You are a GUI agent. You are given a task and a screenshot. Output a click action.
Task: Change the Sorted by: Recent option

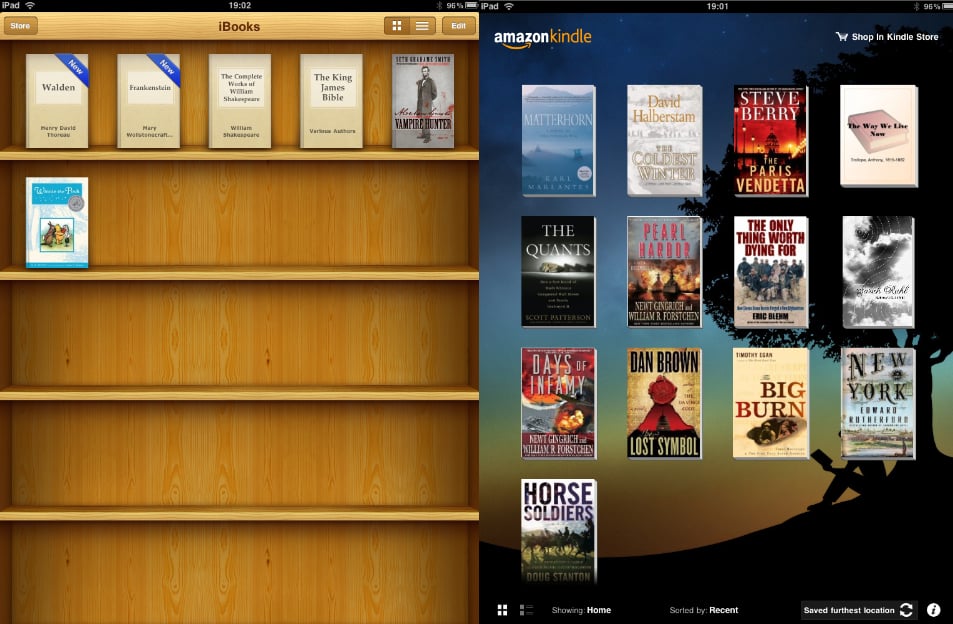tap(704, 610)
